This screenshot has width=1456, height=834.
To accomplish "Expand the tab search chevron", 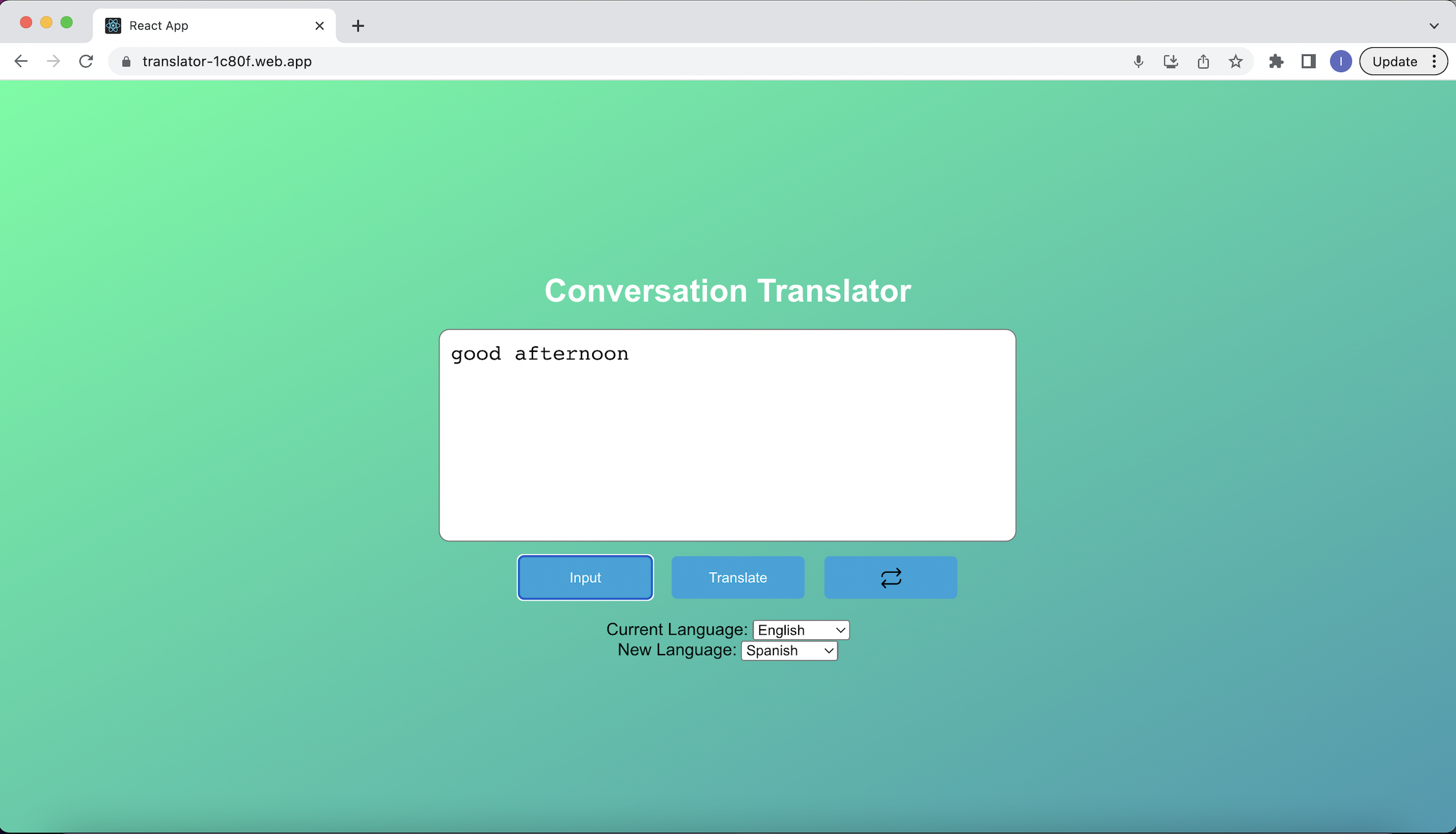I will (x=1434, y=25).
